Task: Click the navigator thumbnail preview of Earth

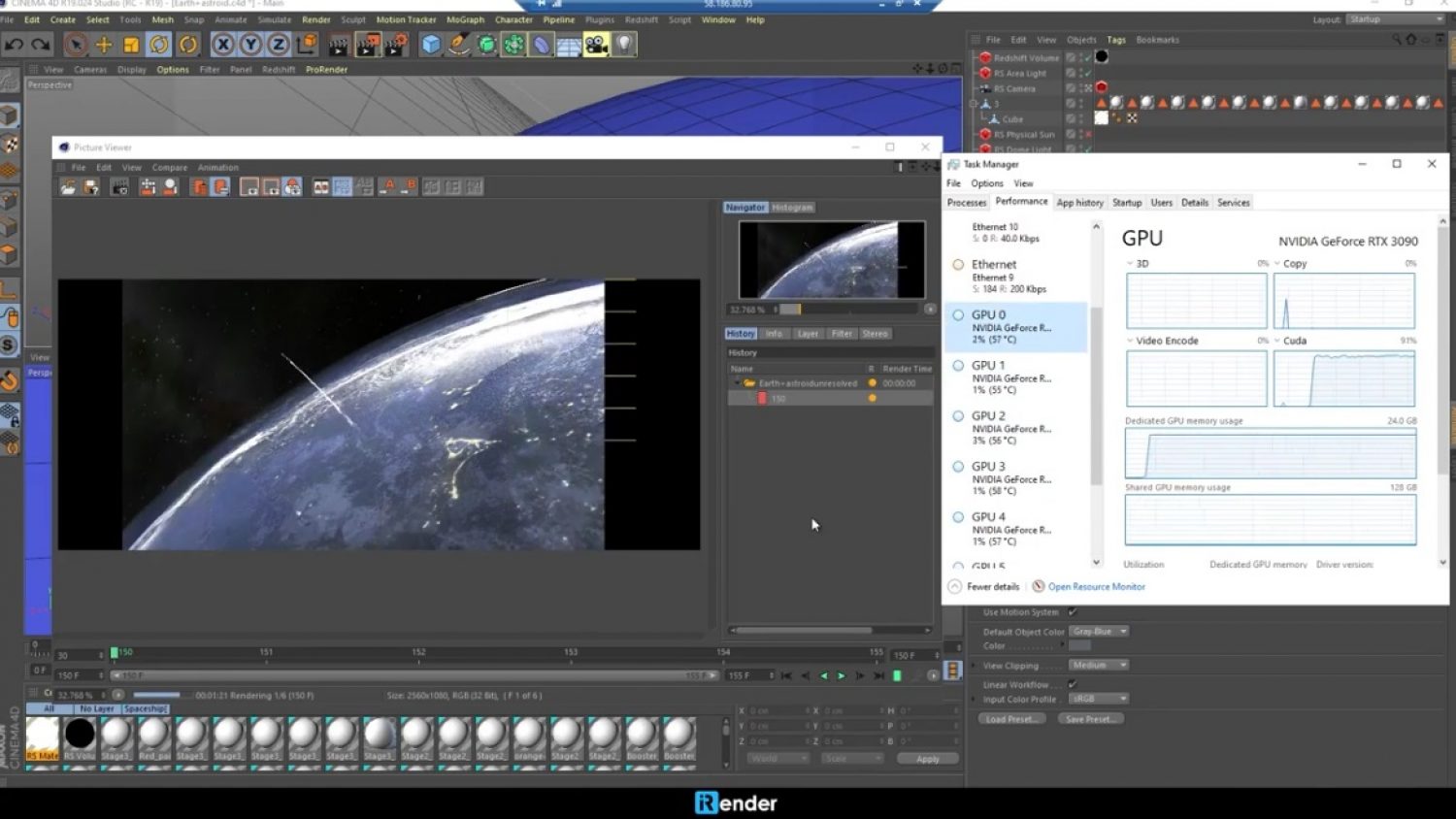Action: point(831,259)
